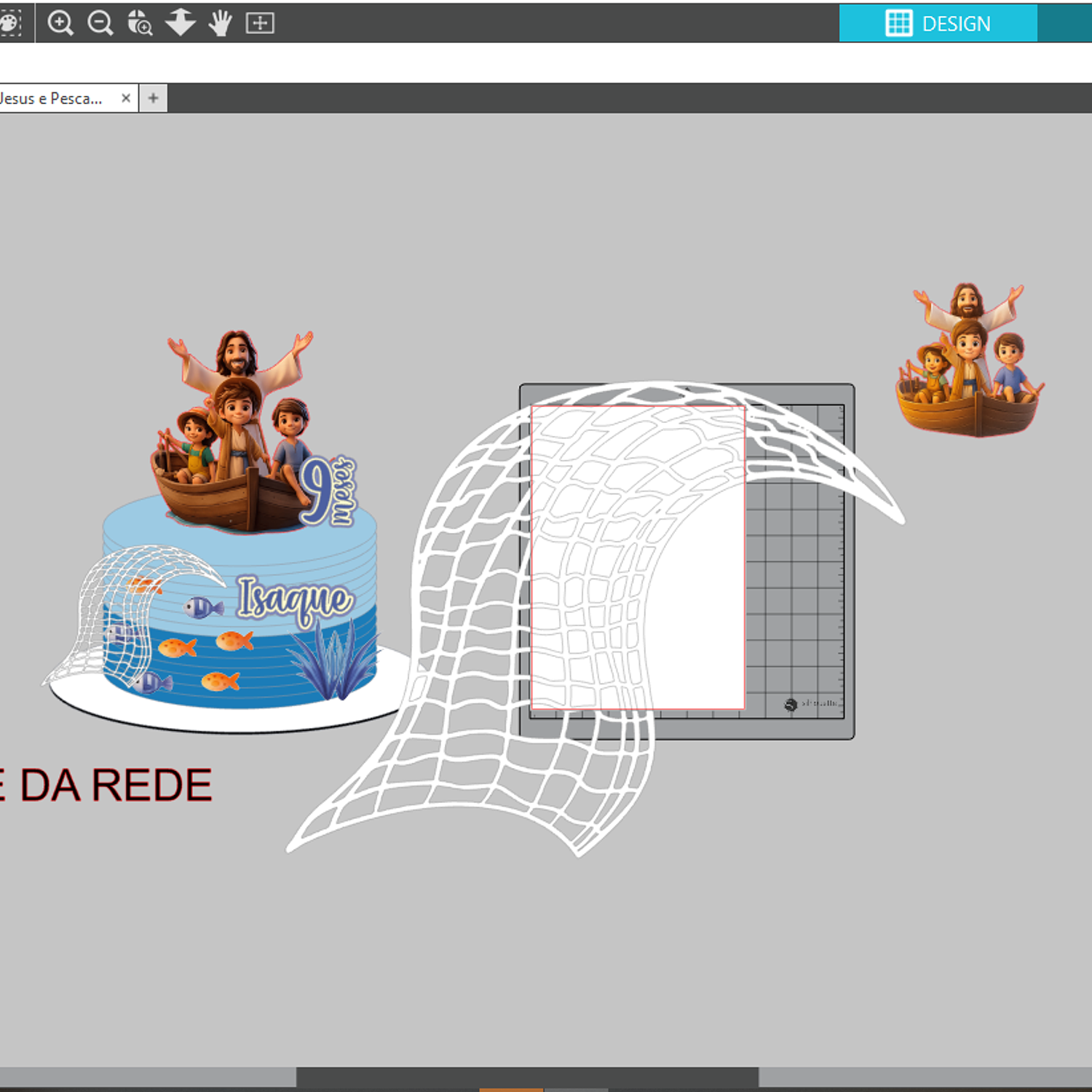Open a new document tab with plus button
The width and height of the screenshot is (1092, 1092).
click(153, 98)
